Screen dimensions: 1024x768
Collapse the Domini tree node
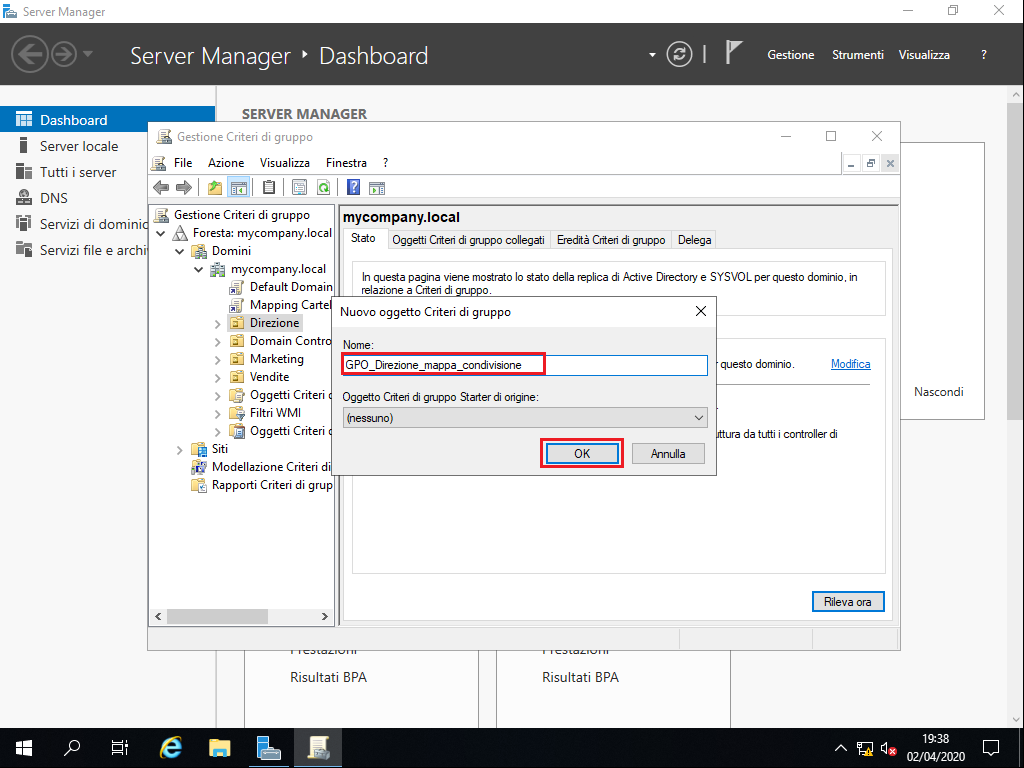click(180, 251)
